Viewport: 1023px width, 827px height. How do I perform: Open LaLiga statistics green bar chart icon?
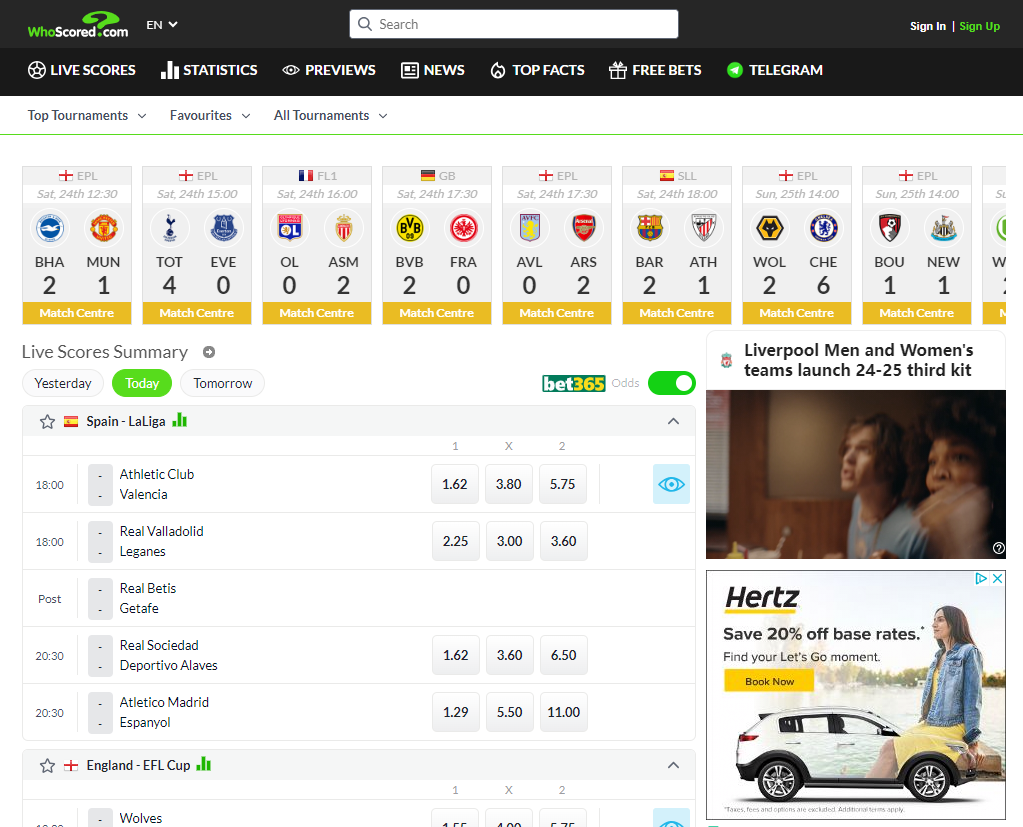[x=180, y=421]
